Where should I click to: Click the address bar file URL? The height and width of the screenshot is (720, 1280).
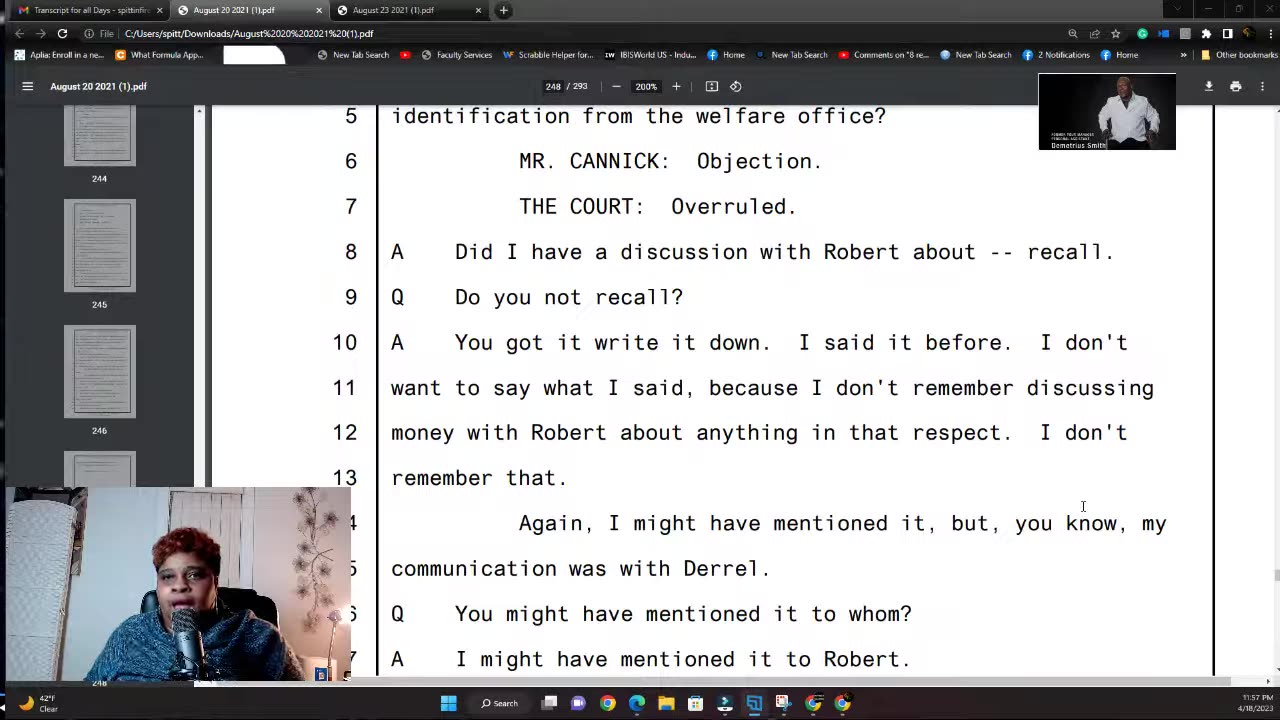[x=249, y=34]
